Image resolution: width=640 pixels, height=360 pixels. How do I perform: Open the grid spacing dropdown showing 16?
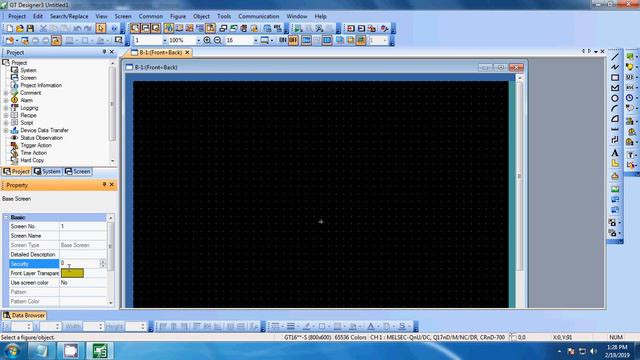click(x=256, y=40)
